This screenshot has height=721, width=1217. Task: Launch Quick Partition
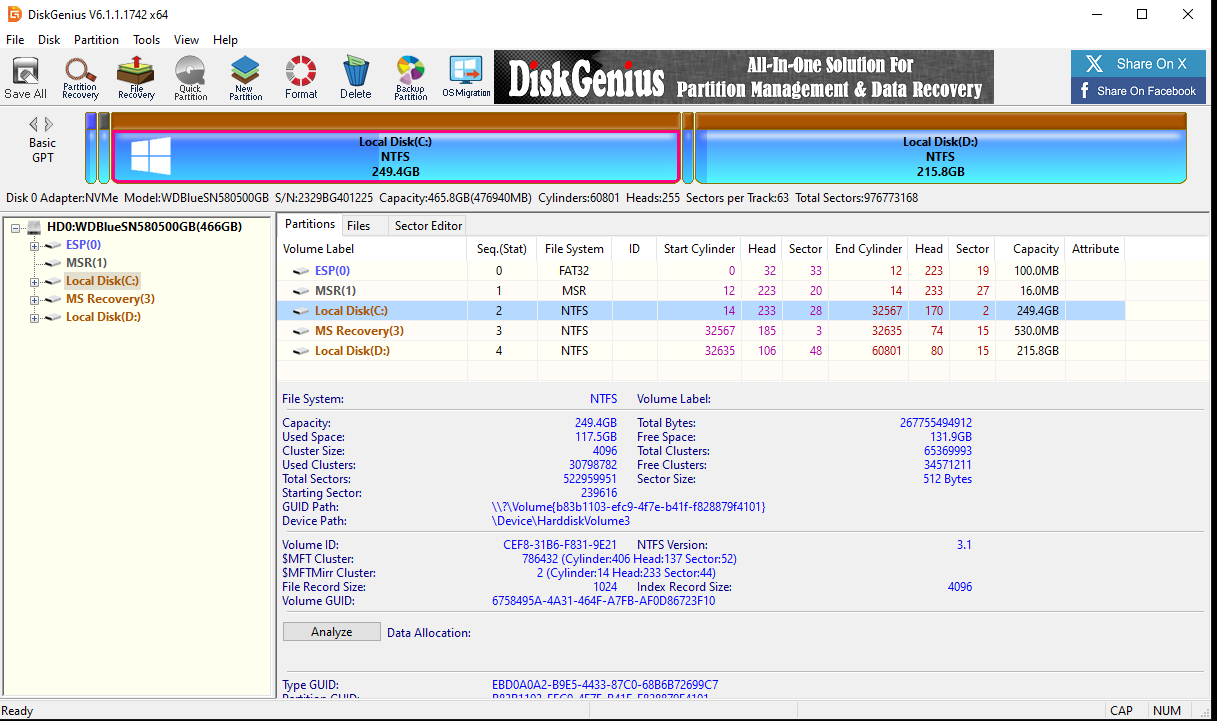click(x=190, y=77)
